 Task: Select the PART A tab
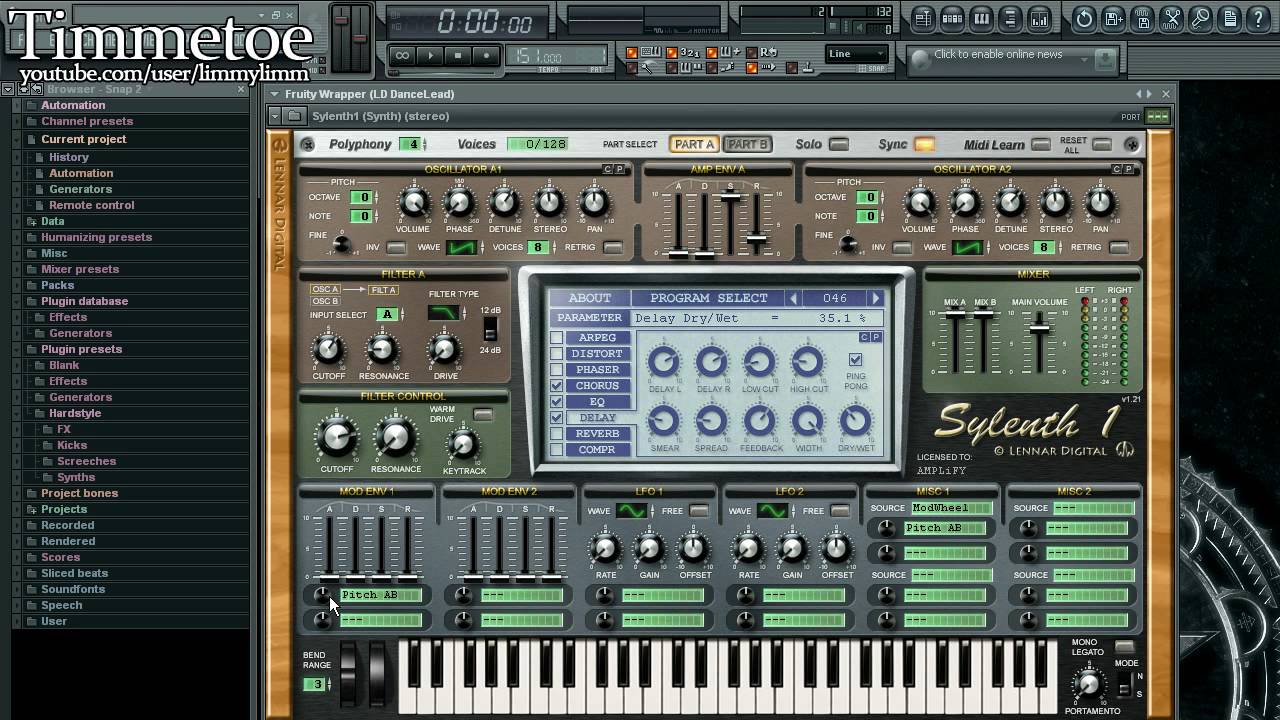pyautogui.click(x=694, y=145)
